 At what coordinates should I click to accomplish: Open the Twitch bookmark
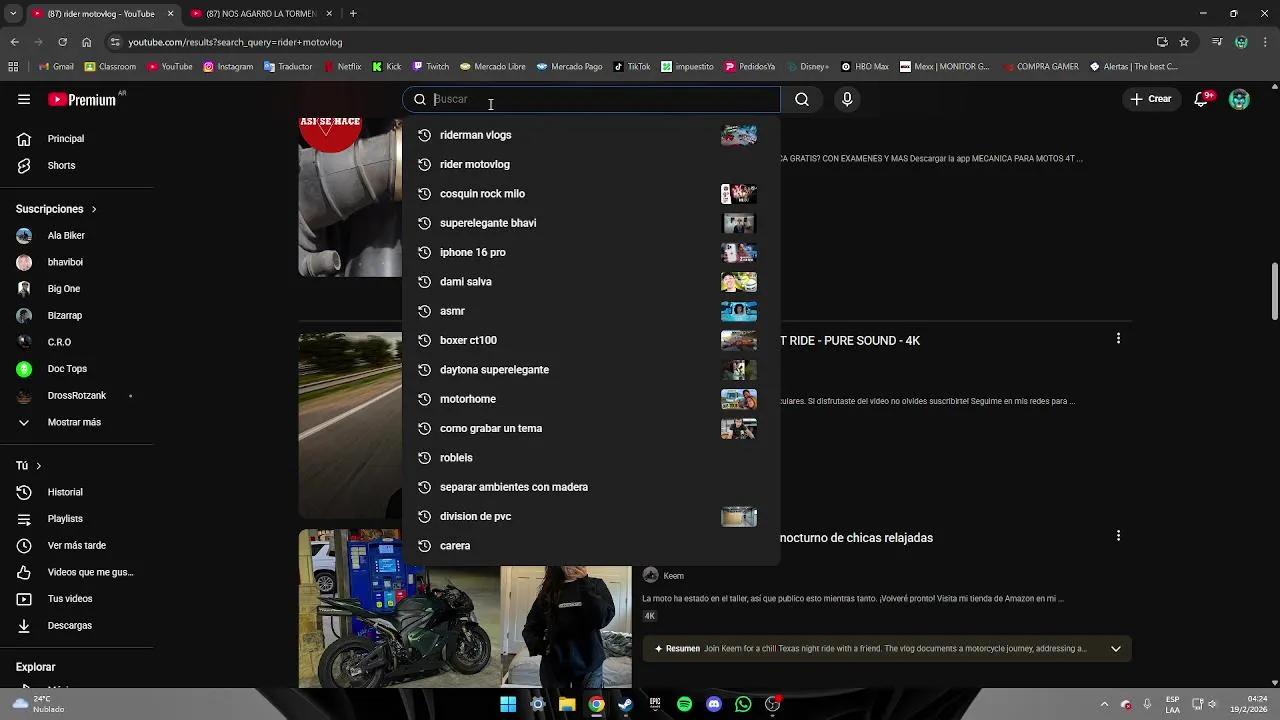coord(431,67)
